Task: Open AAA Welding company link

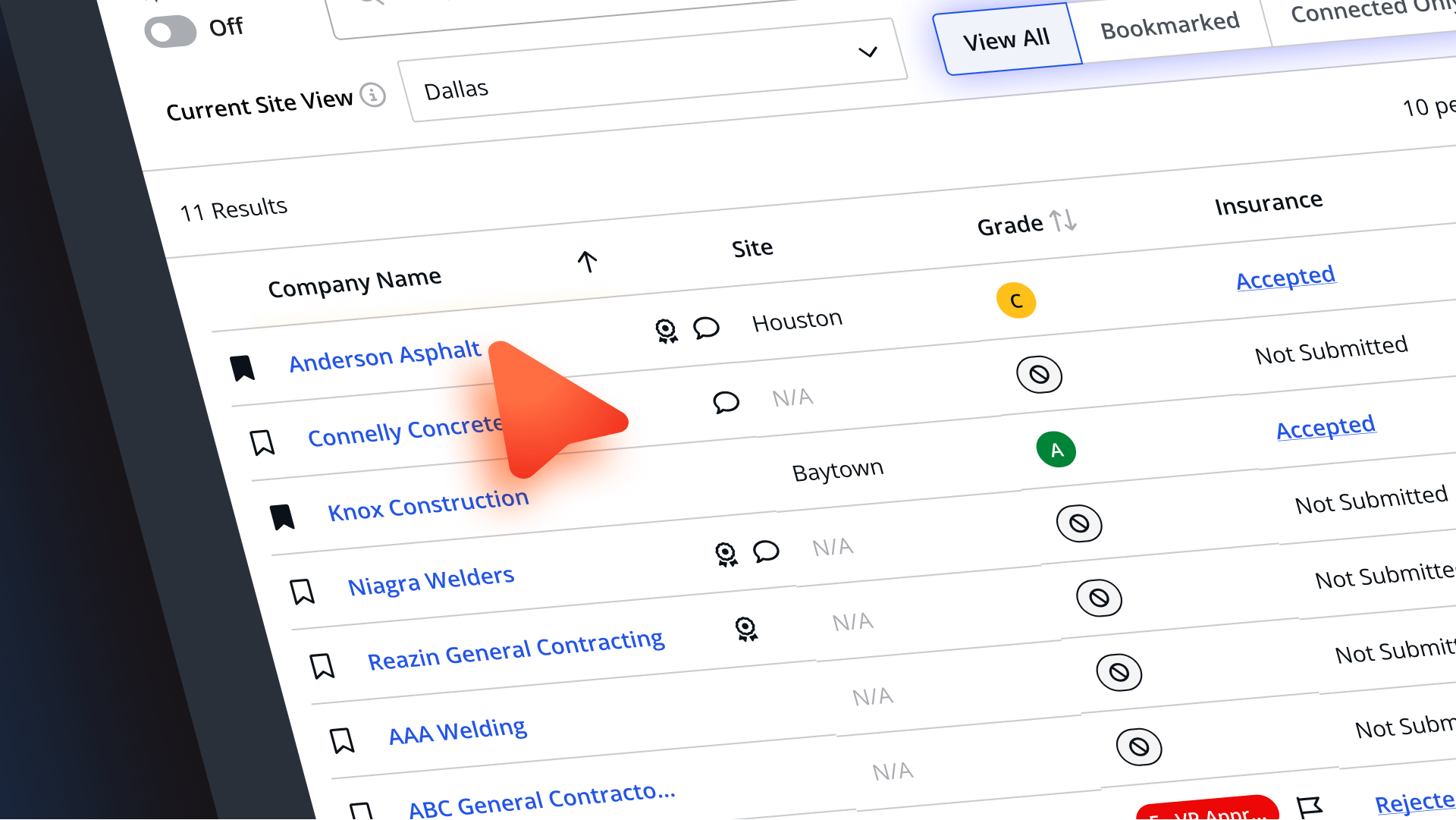Action: pos(457,731)
